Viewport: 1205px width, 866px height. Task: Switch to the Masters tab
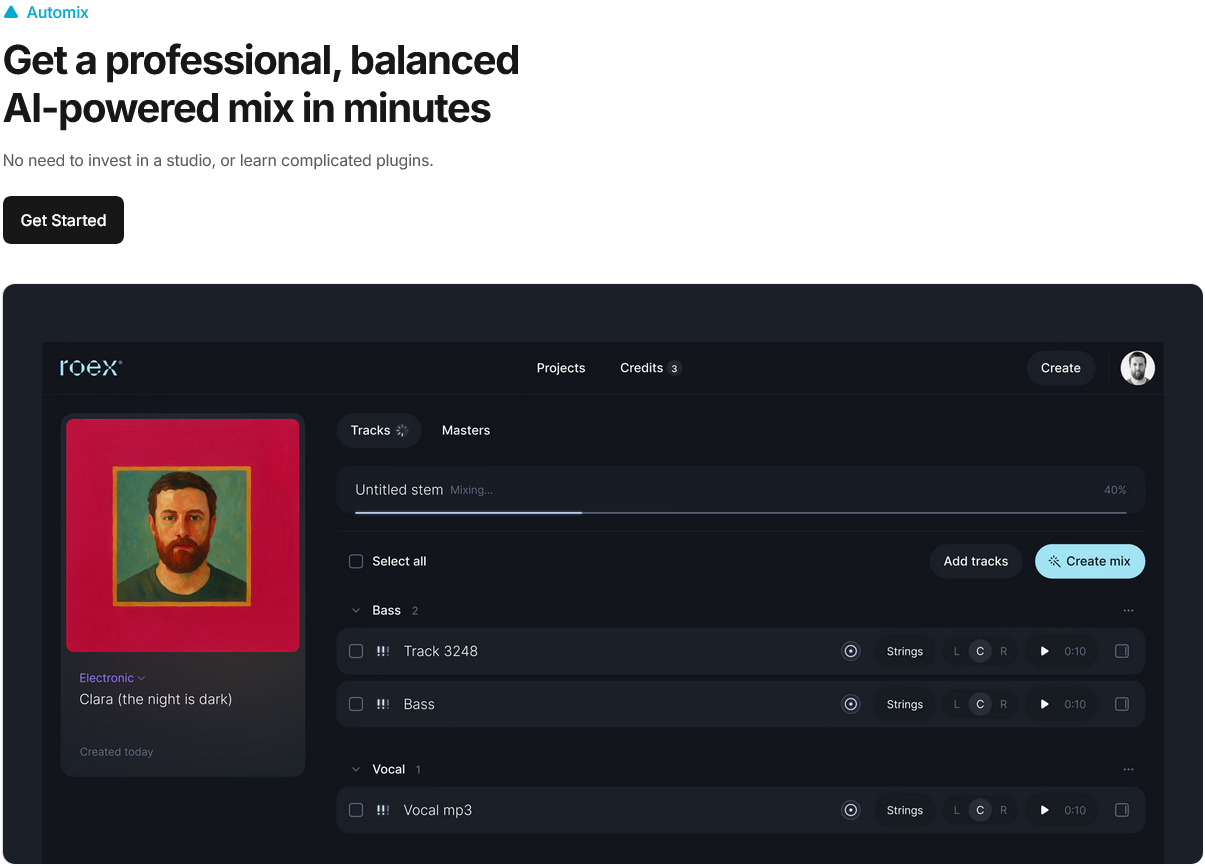tap(466, 430)
